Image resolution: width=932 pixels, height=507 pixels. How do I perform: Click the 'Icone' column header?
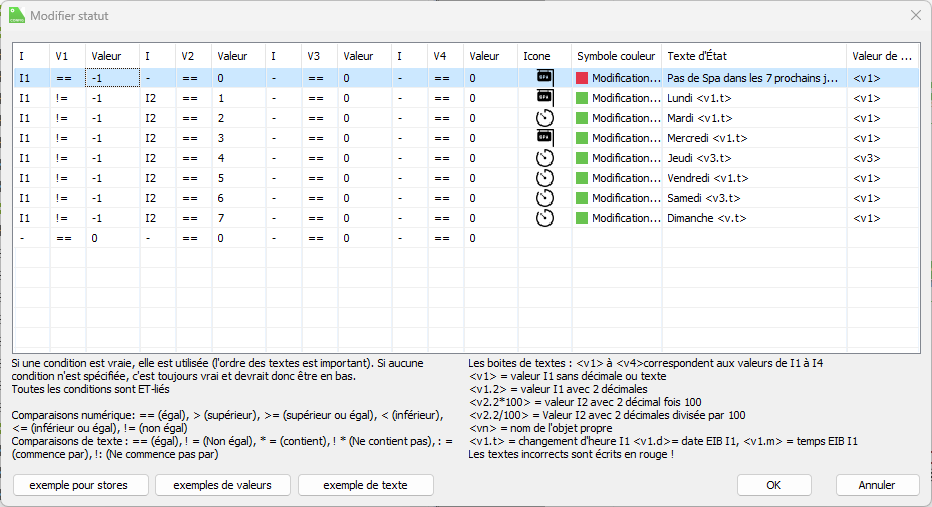(544, 56)
